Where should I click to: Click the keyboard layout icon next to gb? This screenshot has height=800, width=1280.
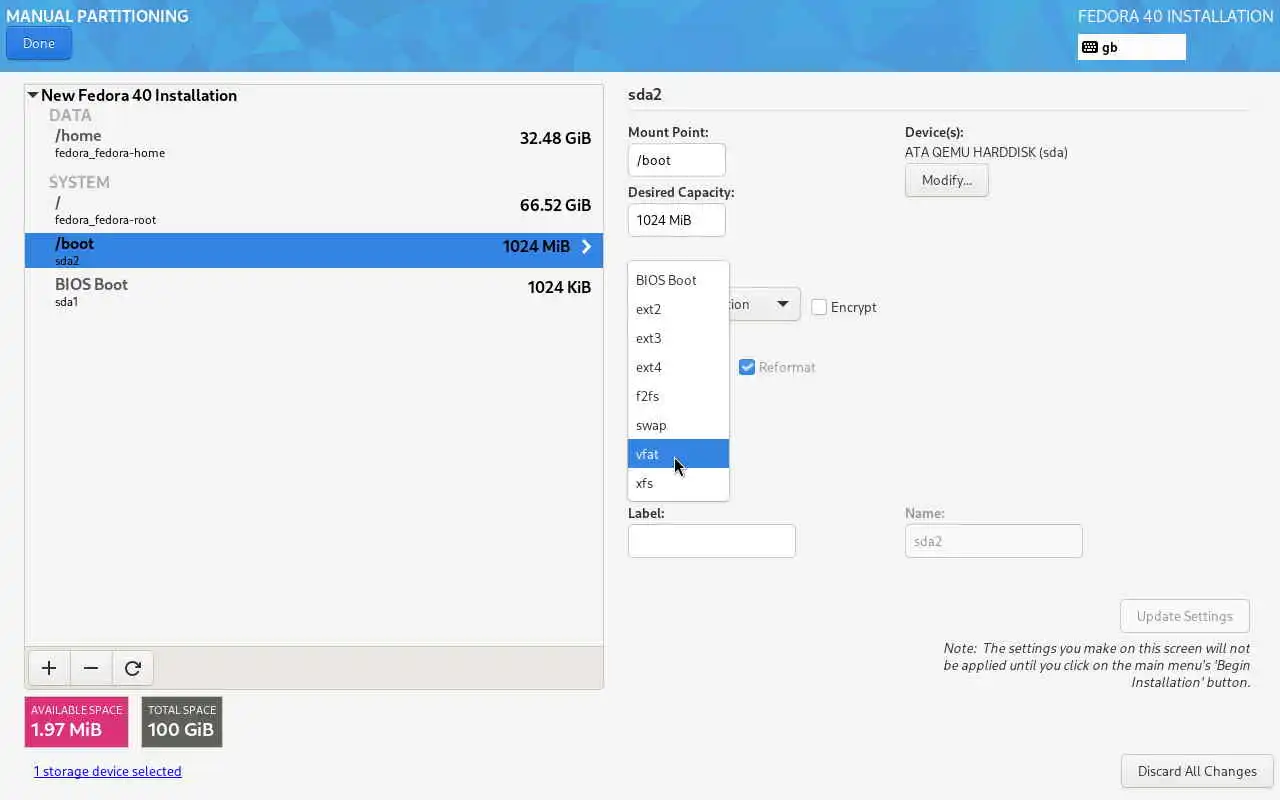1090,47
